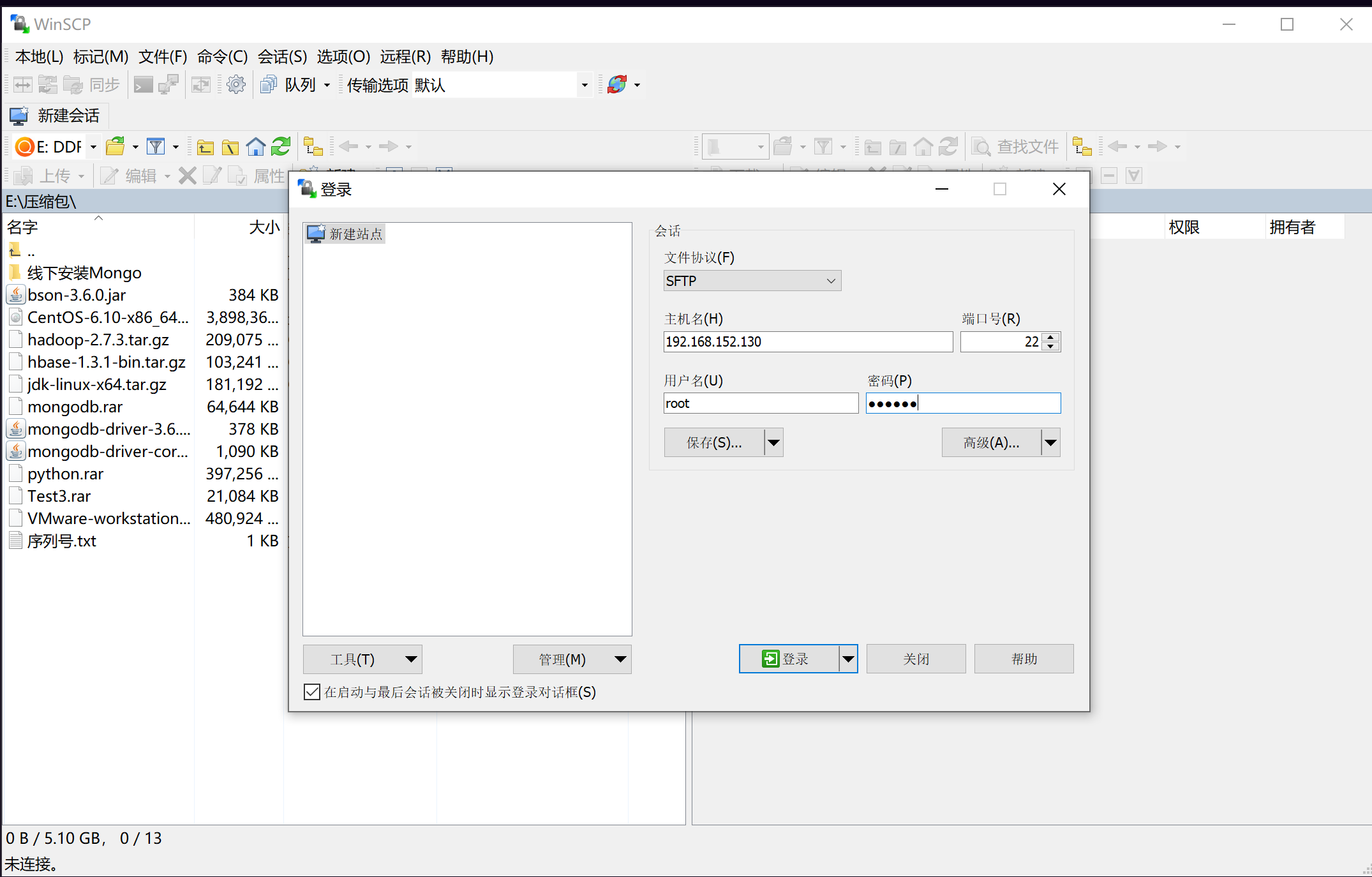Click the queue (队列) icon in toolbar
Image resolution: width=1372 pixels, height=877 pixels.
(269, 85)
